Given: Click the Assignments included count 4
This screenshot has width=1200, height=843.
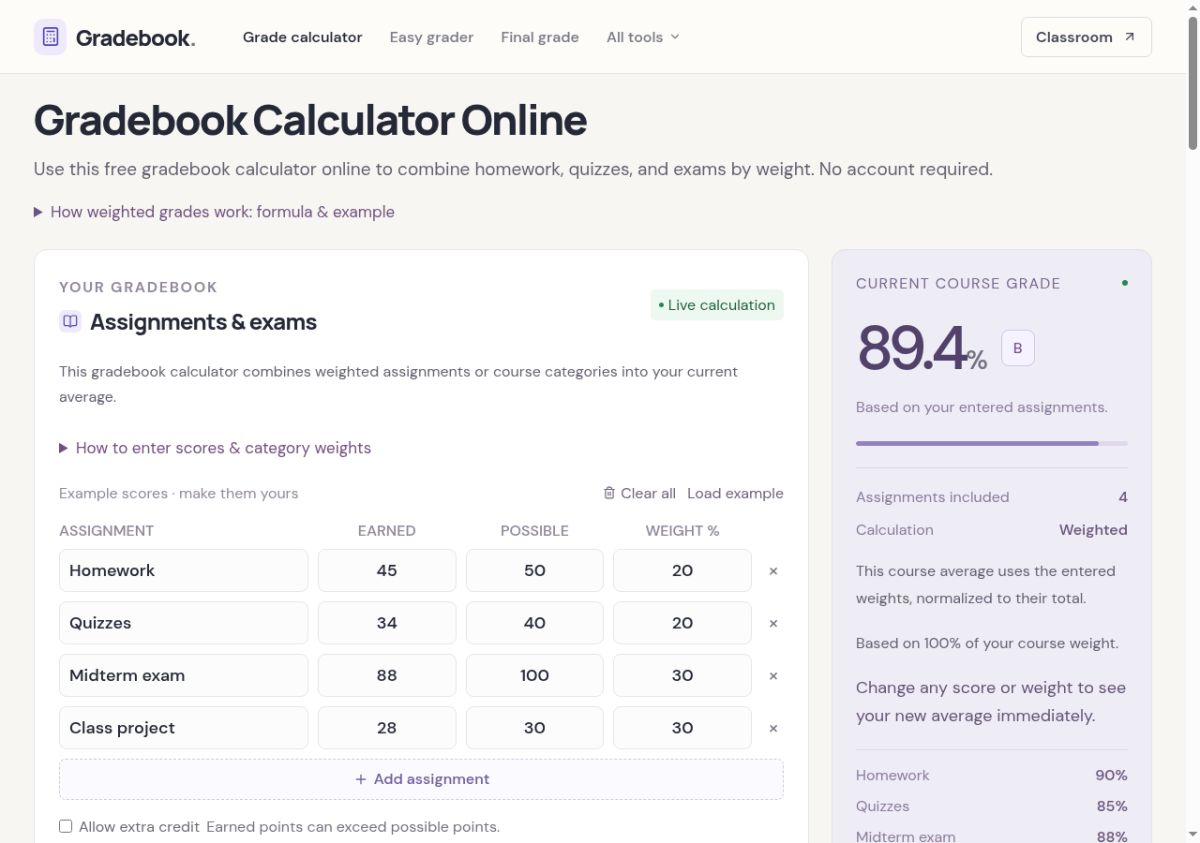Looking at the screenshot, I should point(1123,497).
